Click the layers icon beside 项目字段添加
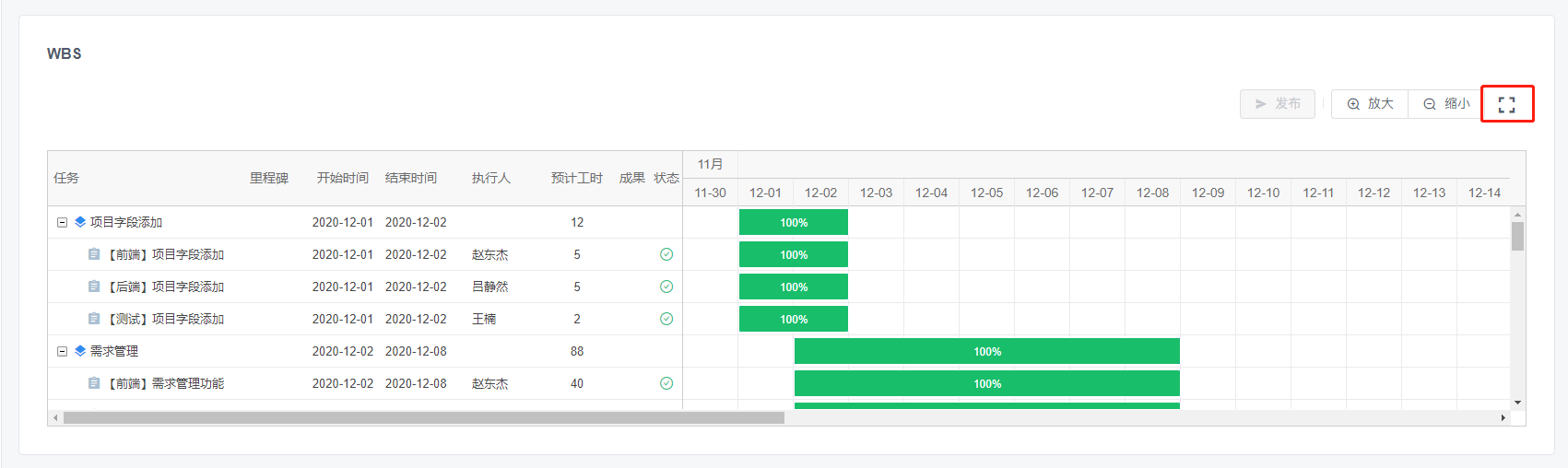The image size is (1568, 468). (x=80, y=222)
